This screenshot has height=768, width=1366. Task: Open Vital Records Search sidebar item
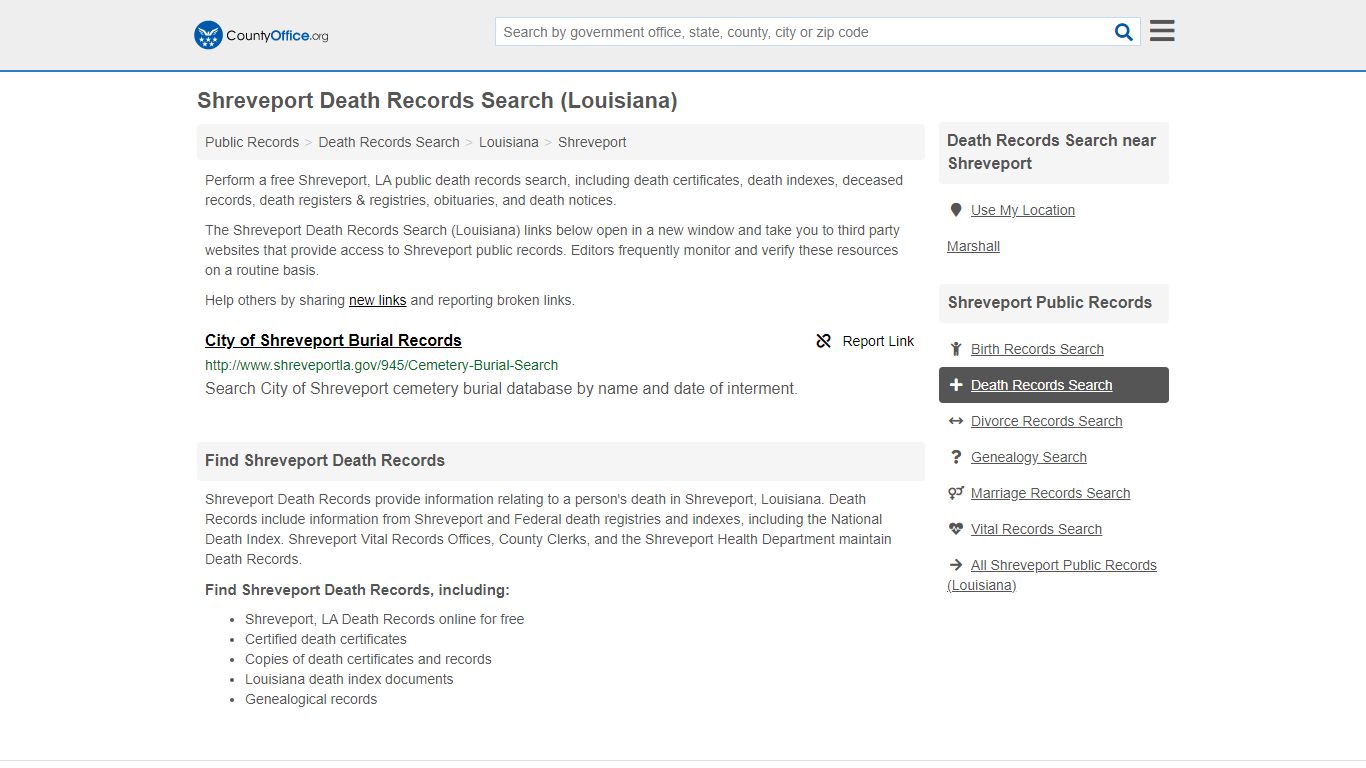pos(1036,529)
